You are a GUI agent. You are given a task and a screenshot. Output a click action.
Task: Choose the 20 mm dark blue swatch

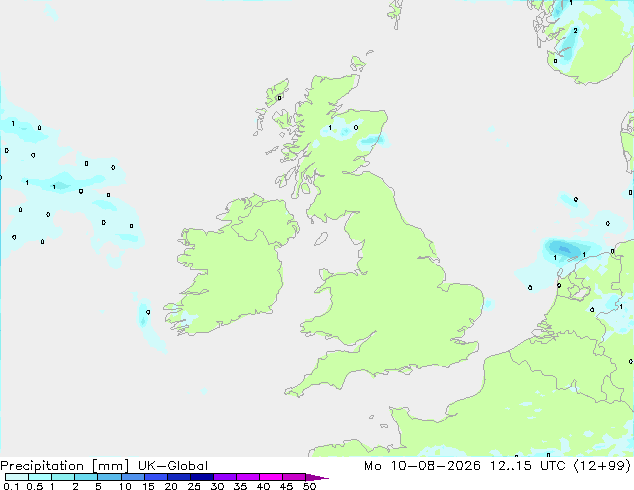coord(179,477)
